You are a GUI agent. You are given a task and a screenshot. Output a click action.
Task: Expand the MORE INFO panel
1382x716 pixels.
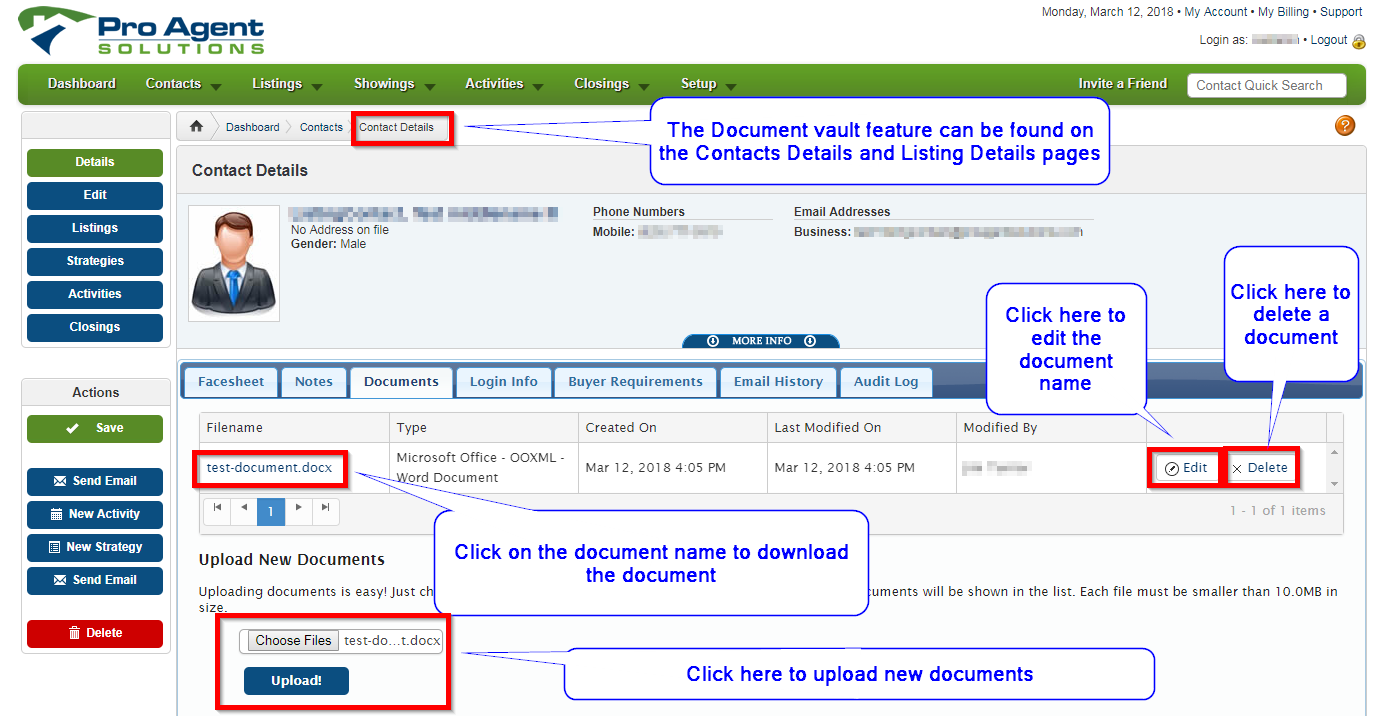pyautogui.click(x=761, y=341)
